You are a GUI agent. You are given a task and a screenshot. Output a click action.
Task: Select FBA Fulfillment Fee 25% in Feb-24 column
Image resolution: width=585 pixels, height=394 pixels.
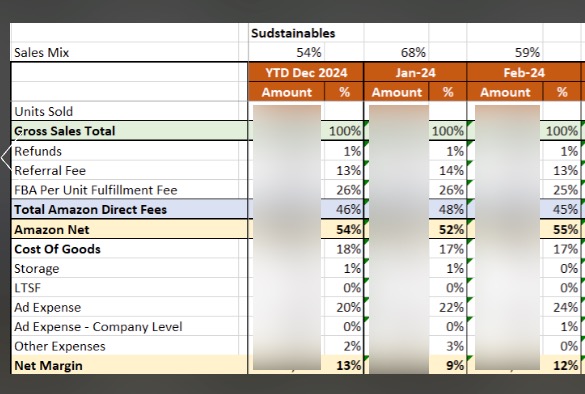566,190
